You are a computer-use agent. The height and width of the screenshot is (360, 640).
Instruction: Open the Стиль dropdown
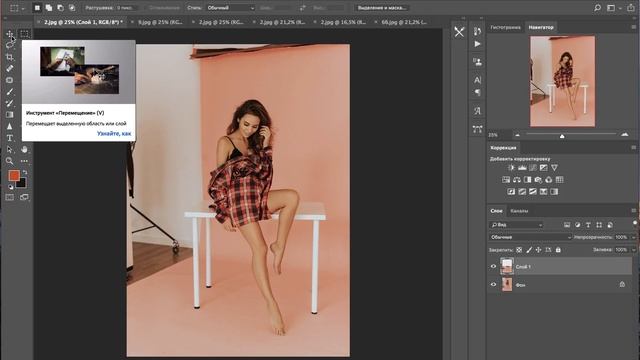pos(230,8)
